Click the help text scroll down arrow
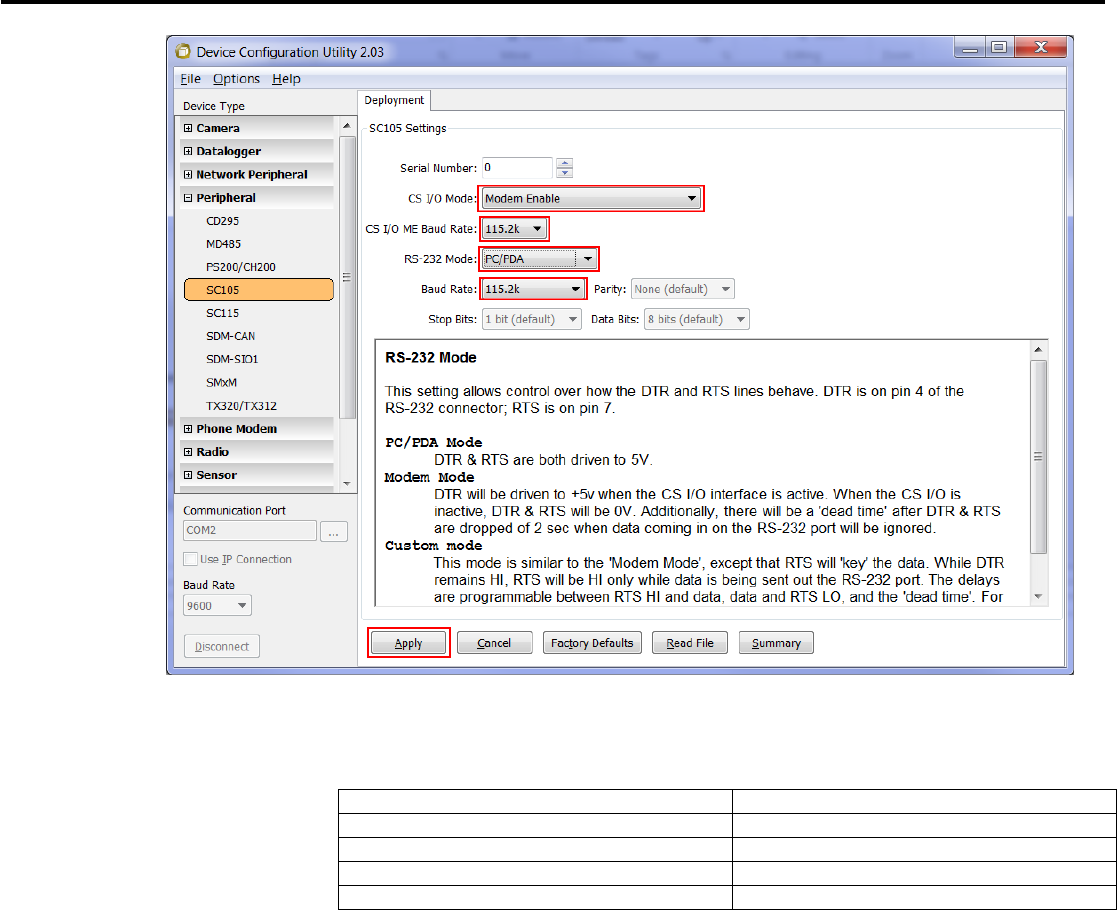Image resolution: width=1117 pixels, height=910 pixels. (1039, 596)
